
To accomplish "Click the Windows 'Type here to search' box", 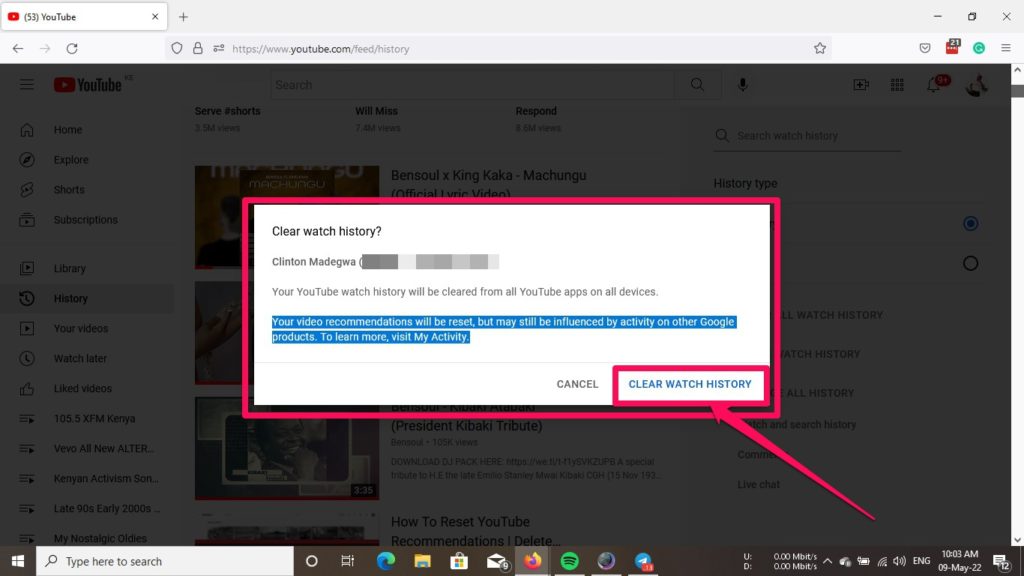I will (165, 561).
